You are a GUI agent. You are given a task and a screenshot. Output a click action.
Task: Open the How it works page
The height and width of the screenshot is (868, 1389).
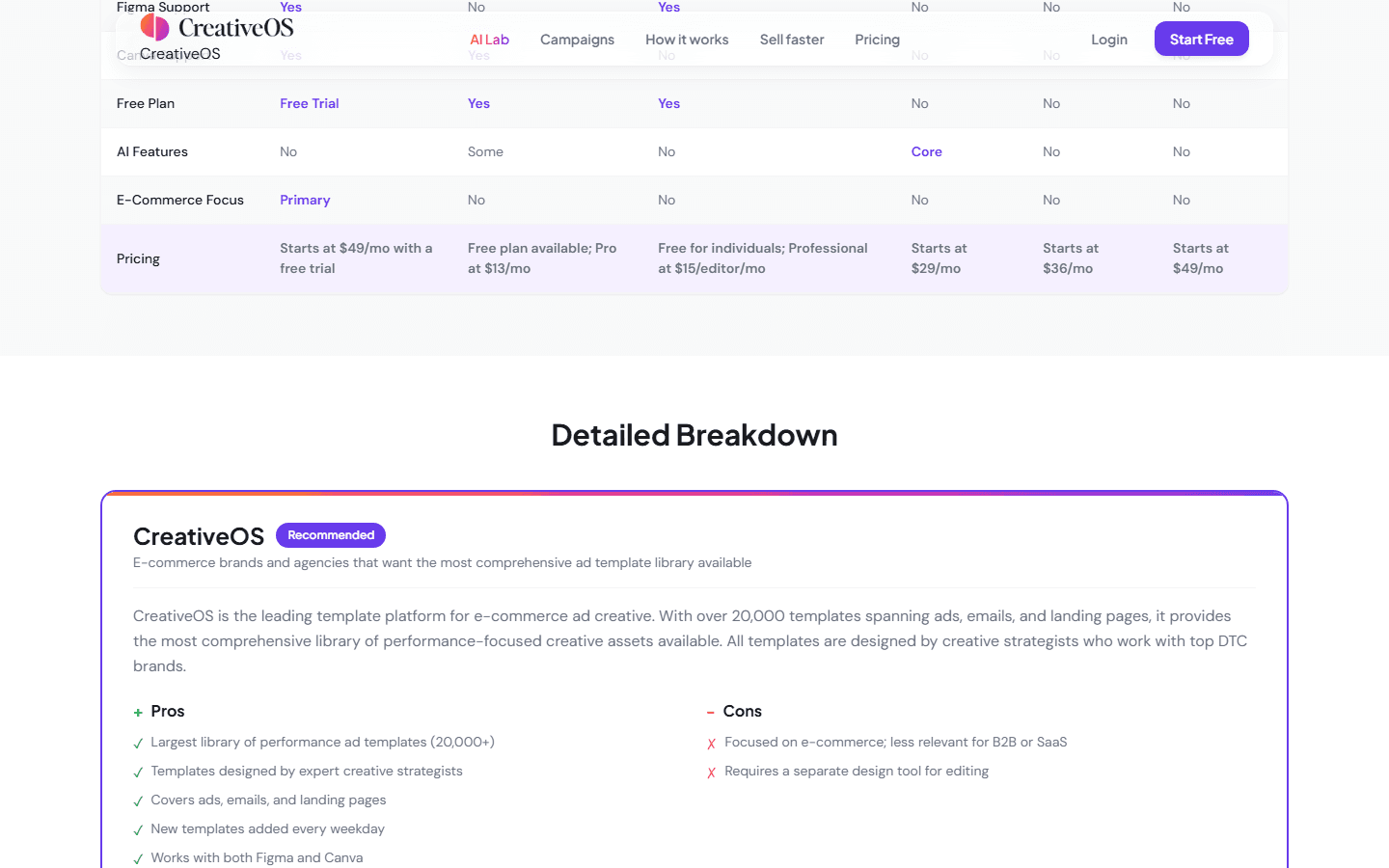687,40
